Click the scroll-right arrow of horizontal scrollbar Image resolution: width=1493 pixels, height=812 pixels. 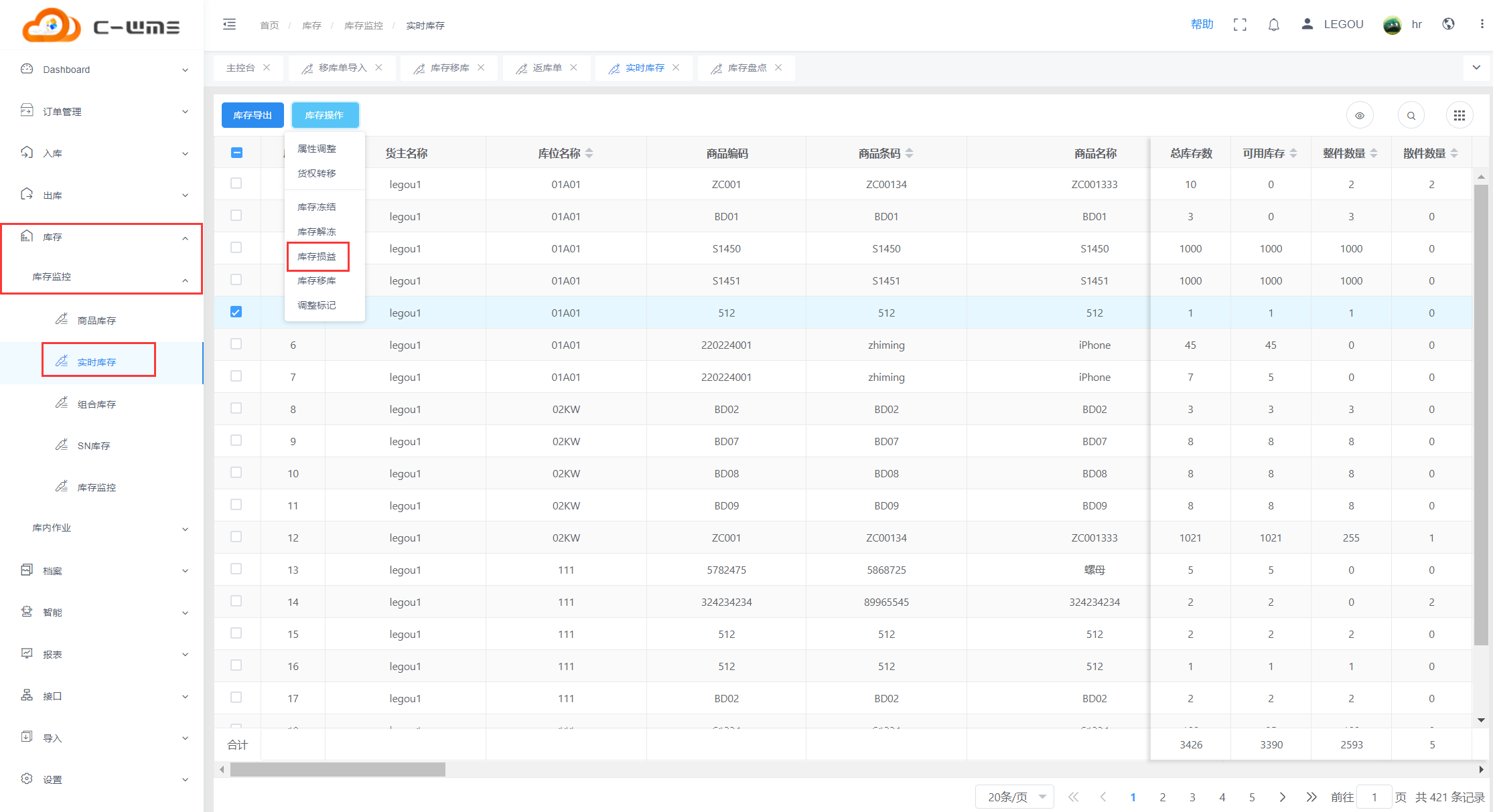1481,770
